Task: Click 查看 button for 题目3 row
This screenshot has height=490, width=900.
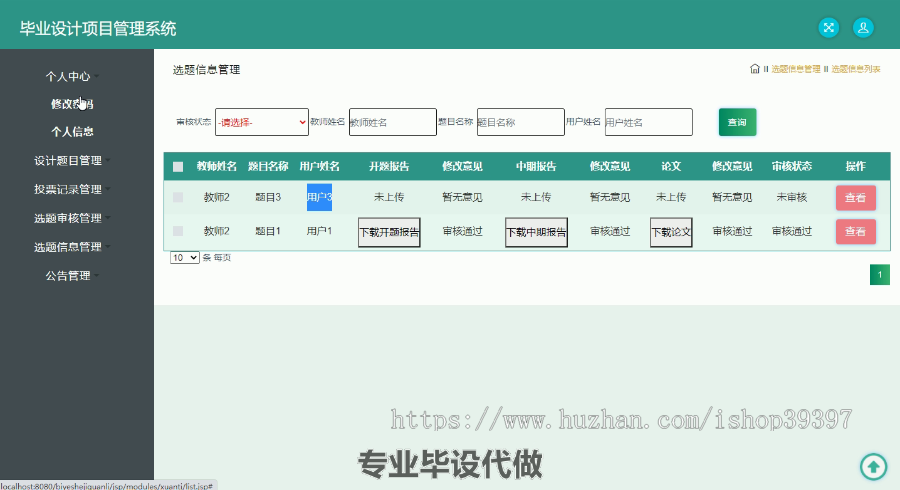Action: [855, 198]
